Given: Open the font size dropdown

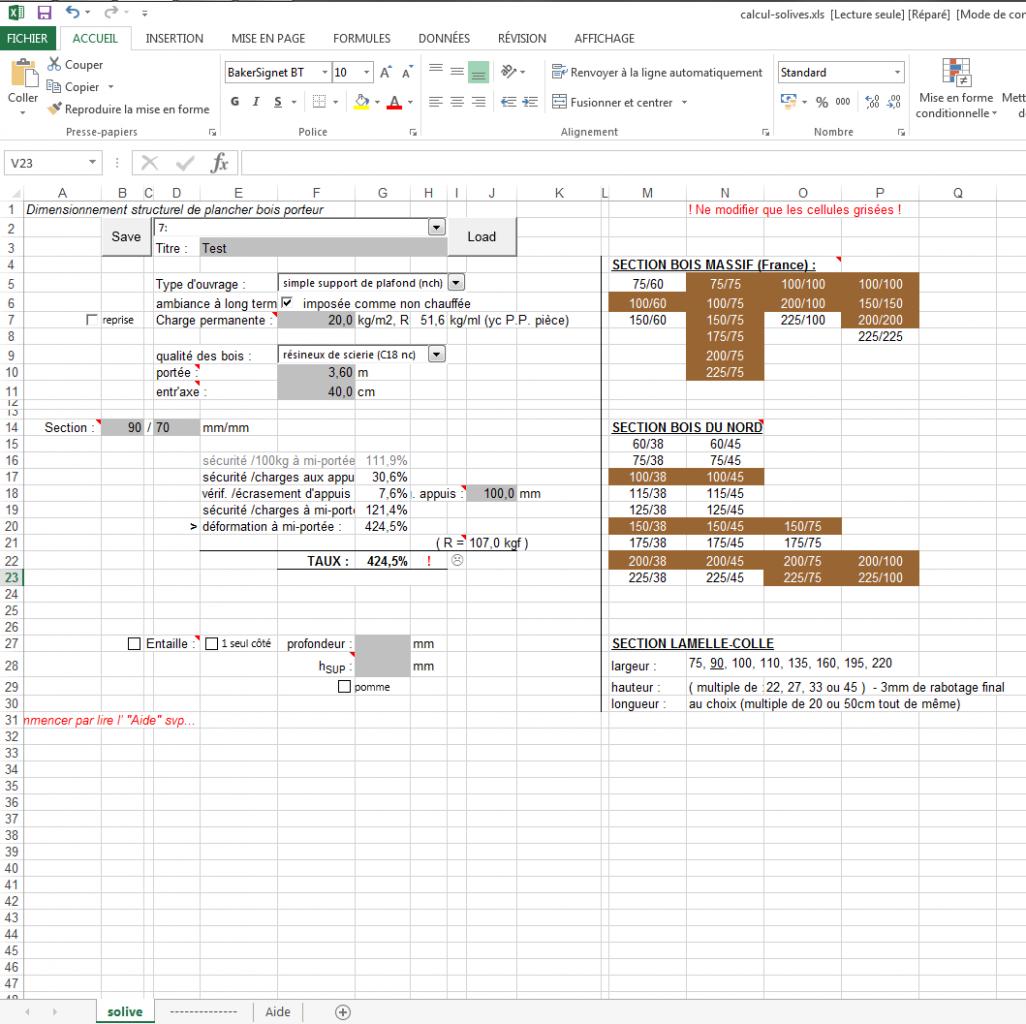Looking at the screenshot, I should pos(366,72).
